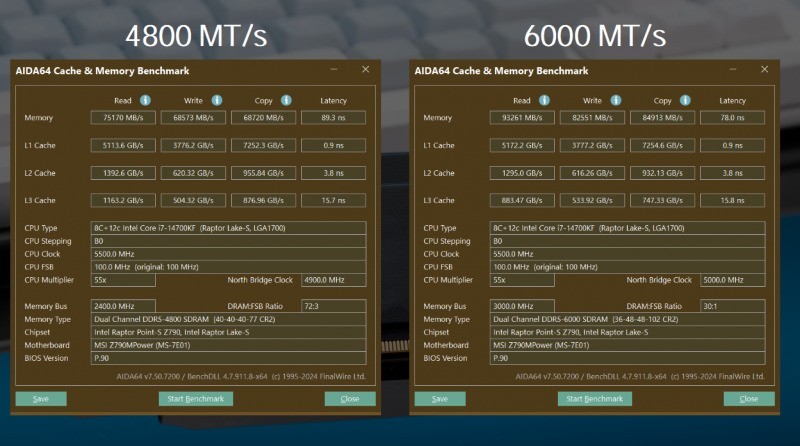Click L1 Cache copy value 7254.6 GB/s
This screenshot has height=446, width=800.
pos(662,145)
